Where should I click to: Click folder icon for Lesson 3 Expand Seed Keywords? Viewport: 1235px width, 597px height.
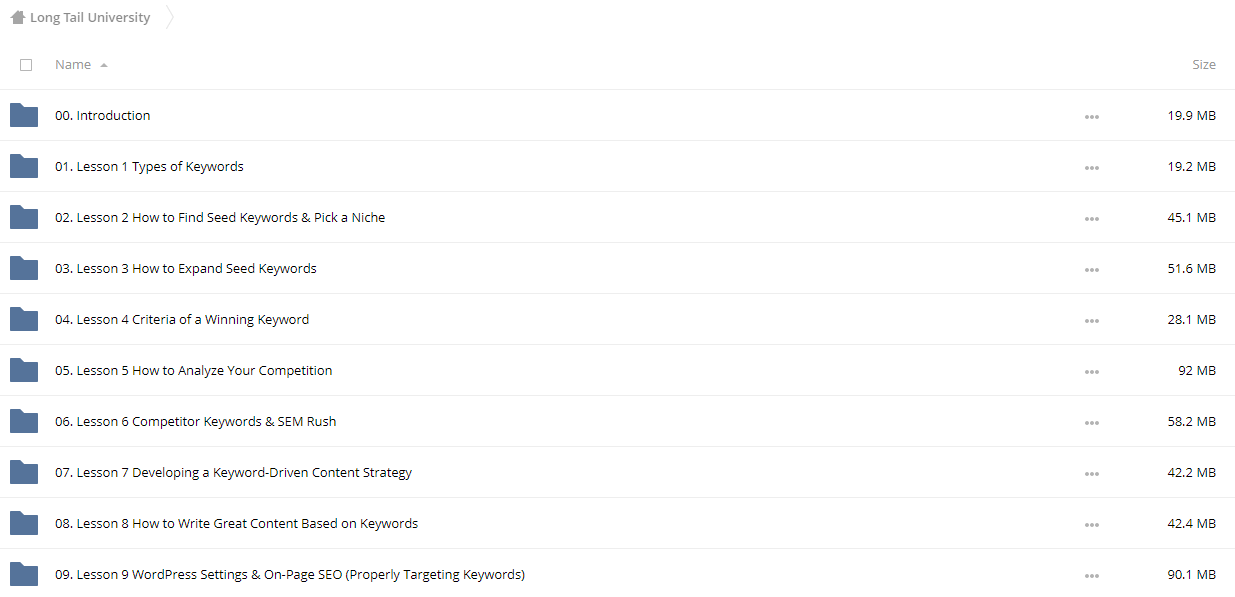coord(24,268)
